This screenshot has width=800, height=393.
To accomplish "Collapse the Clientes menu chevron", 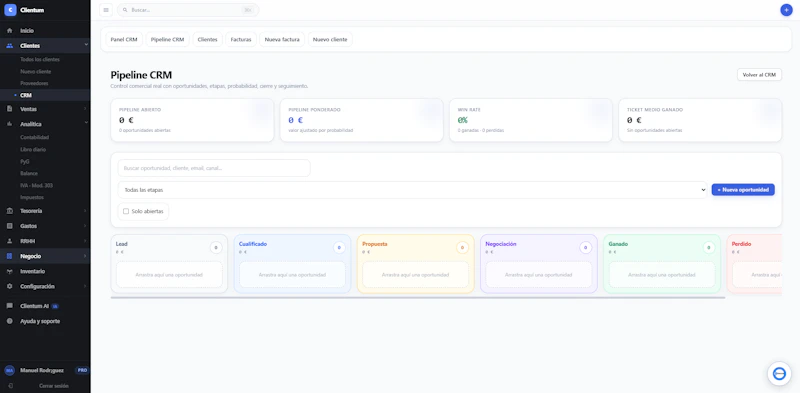I will 86,45.
